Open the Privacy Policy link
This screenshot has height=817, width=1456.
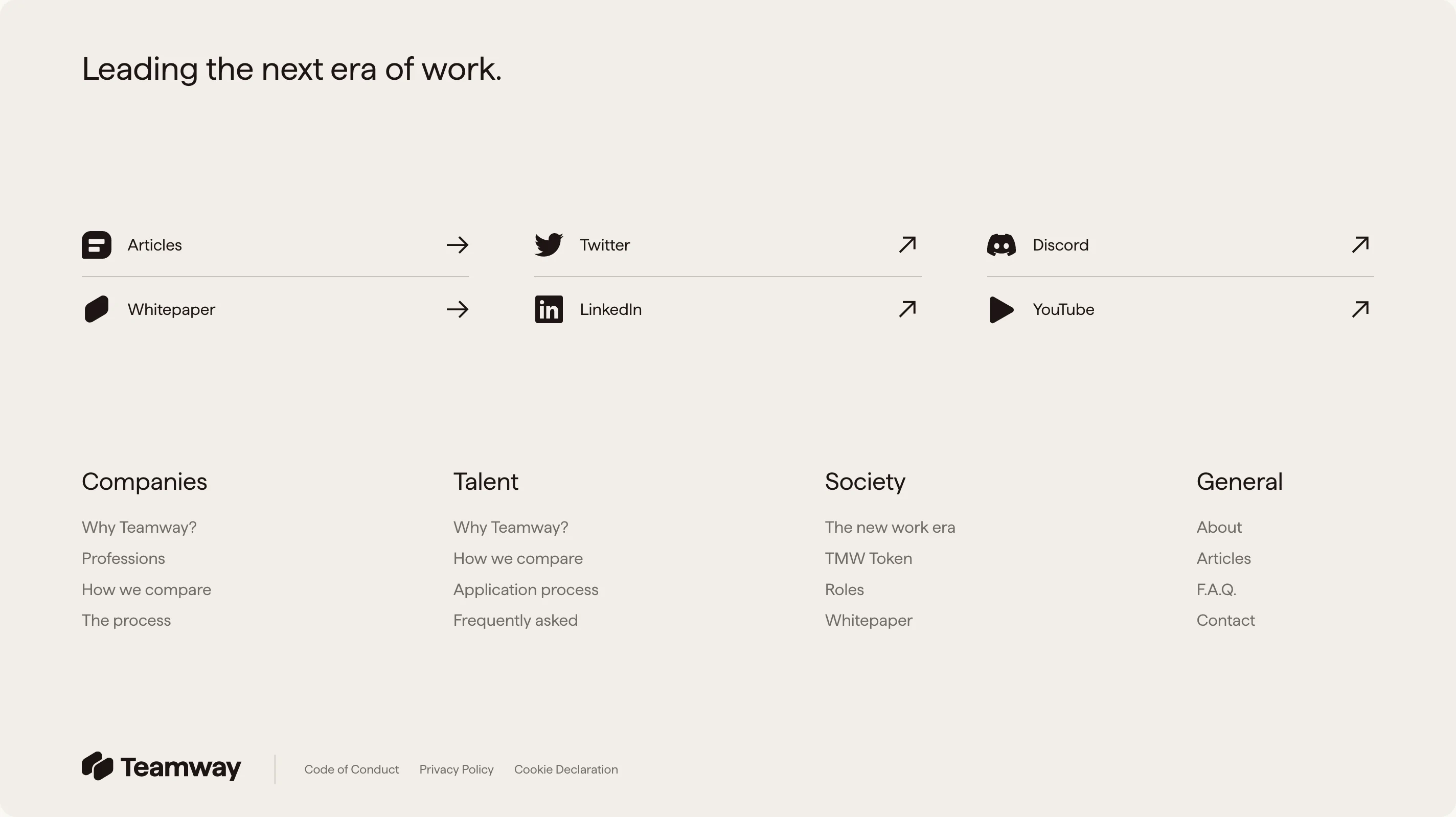point(456,769)
